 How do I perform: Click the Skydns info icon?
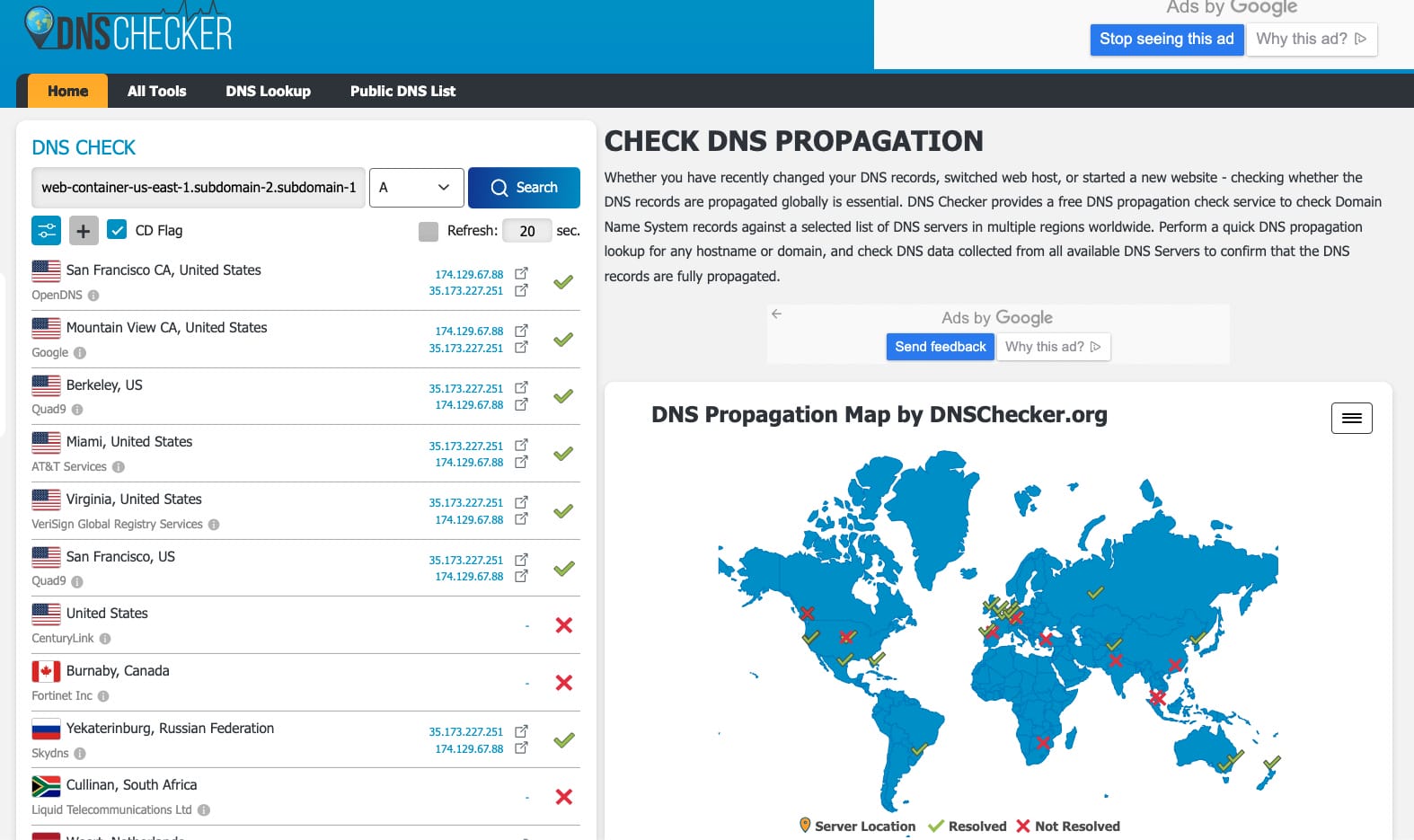[80, 754]
